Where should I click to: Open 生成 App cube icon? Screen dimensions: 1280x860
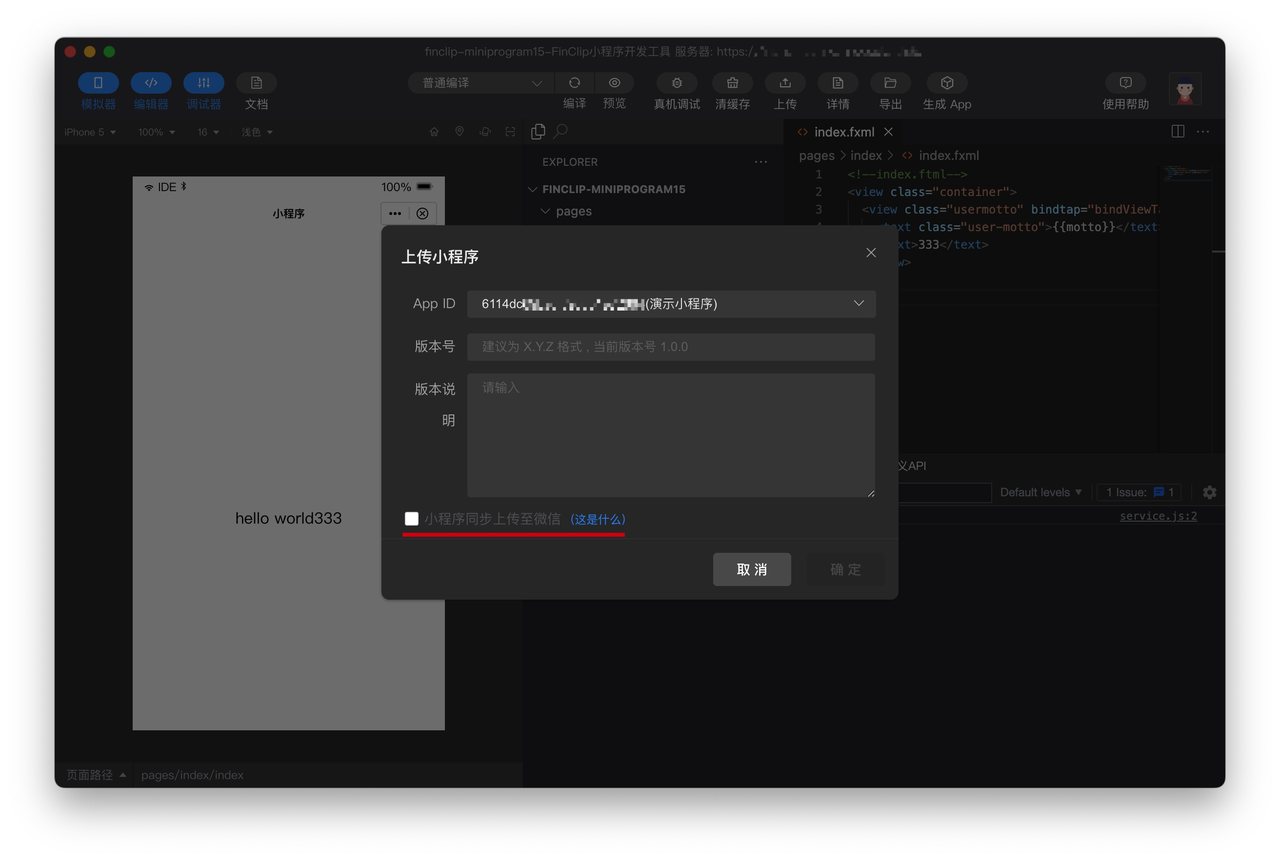[x=946, y=83]
